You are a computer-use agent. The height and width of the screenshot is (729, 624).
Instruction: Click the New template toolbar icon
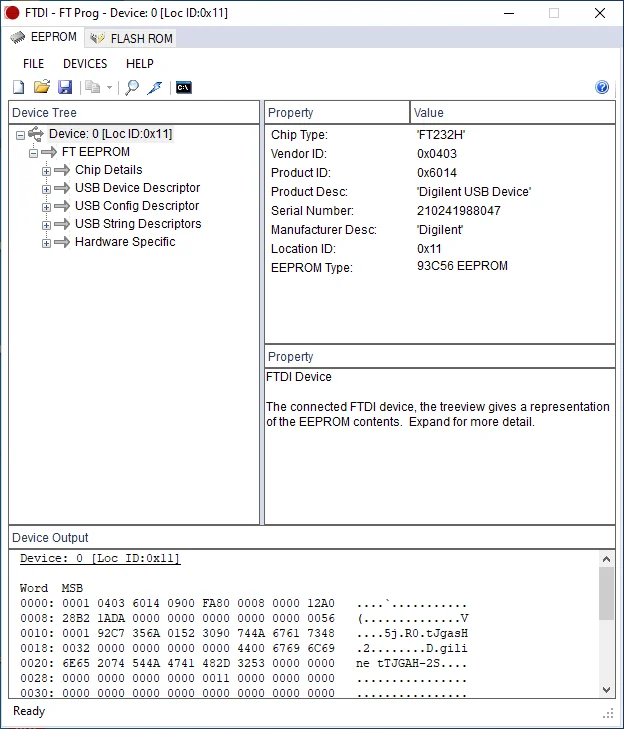(x=19, y=87)
